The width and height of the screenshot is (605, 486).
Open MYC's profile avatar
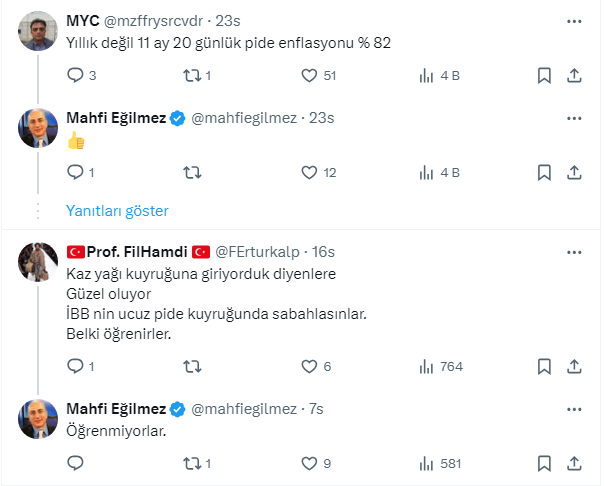38,32
